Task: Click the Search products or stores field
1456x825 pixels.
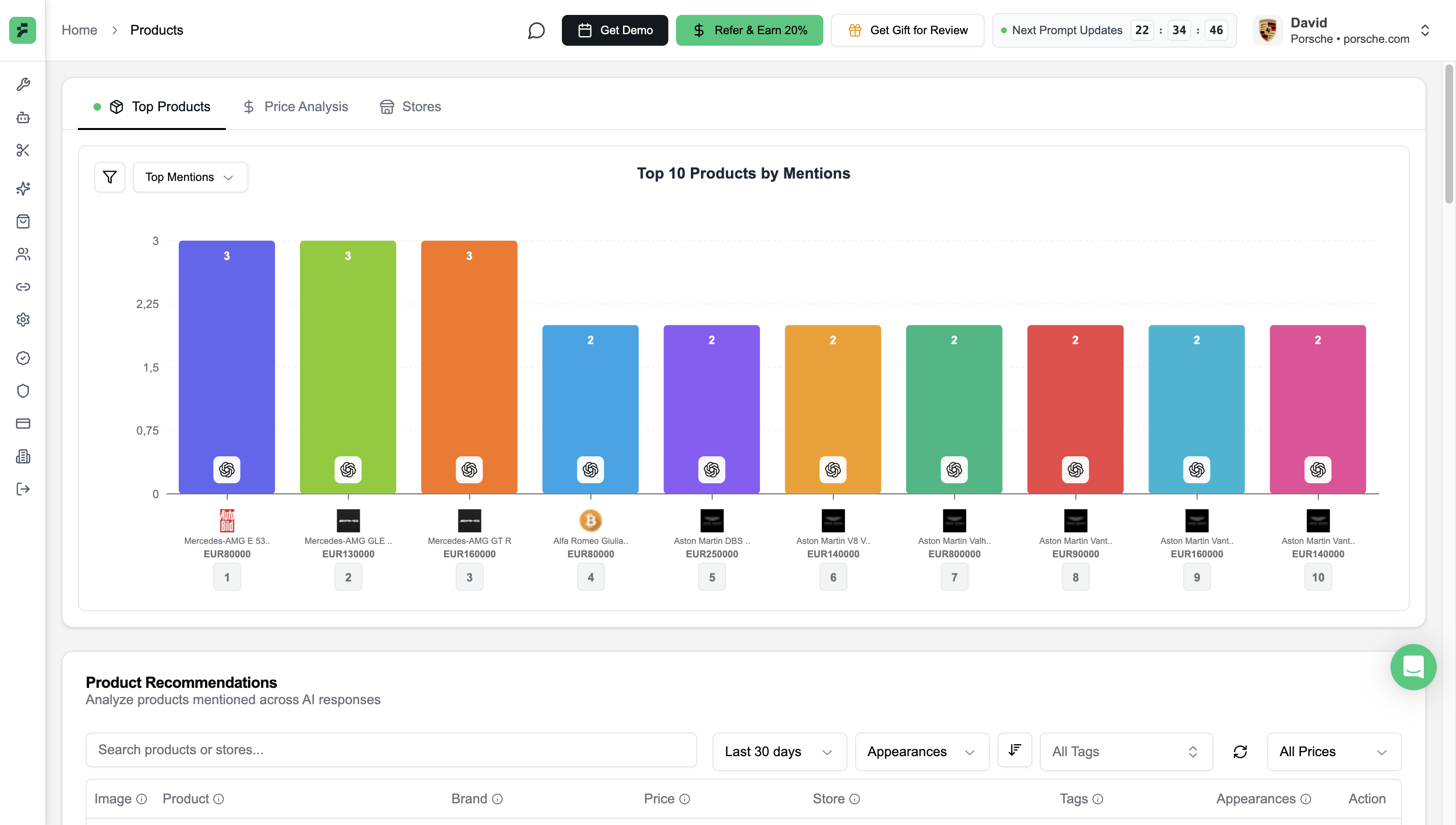Action: point(390,749)
